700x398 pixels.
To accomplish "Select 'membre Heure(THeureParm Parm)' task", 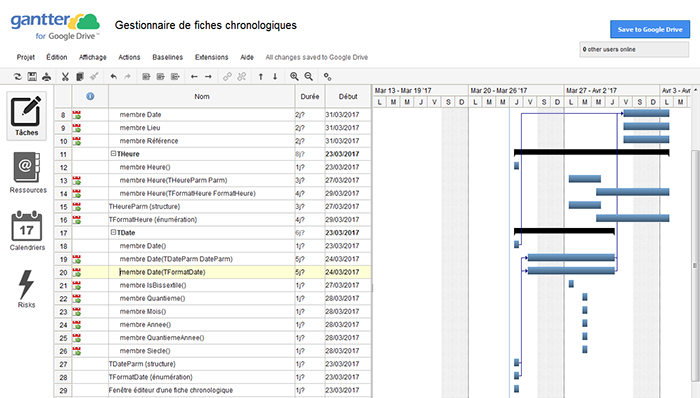I will tap(173, 180).
